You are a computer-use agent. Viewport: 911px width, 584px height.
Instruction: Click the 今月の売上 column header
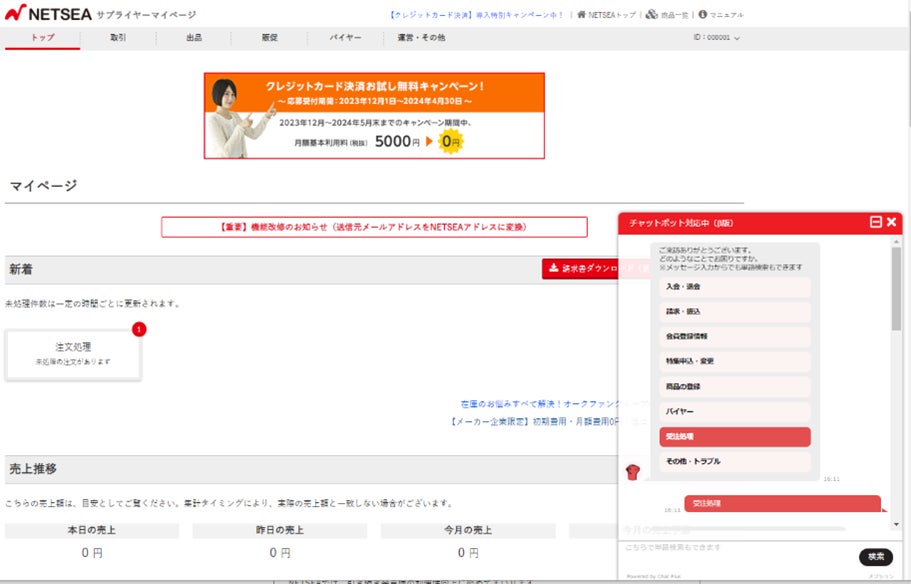(468, 531)
